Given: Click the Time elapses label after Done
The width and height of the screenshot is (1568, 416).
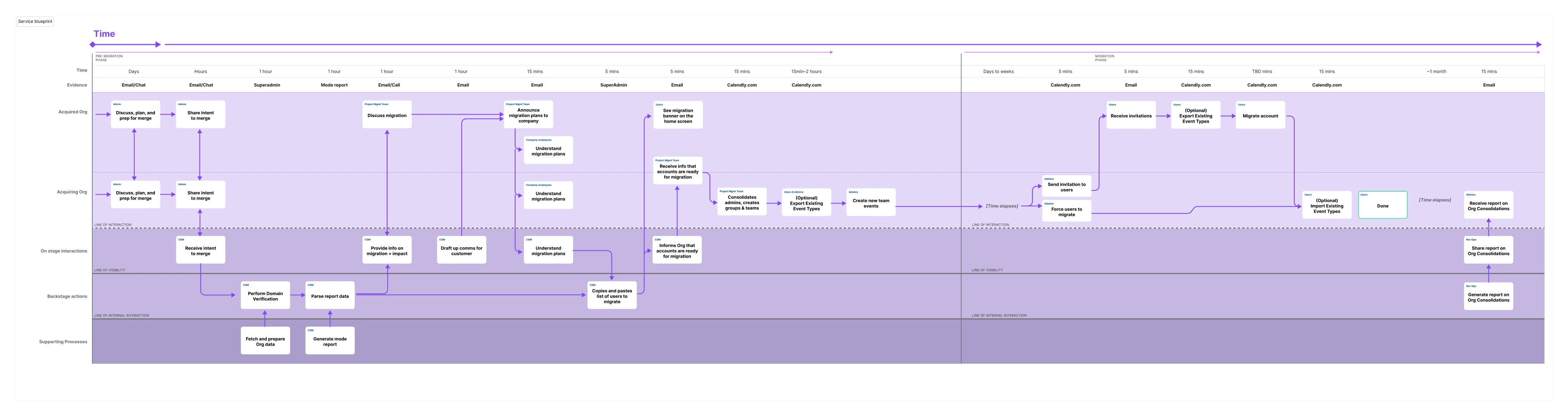Looking at the screenshot, I should point(1435,200).
